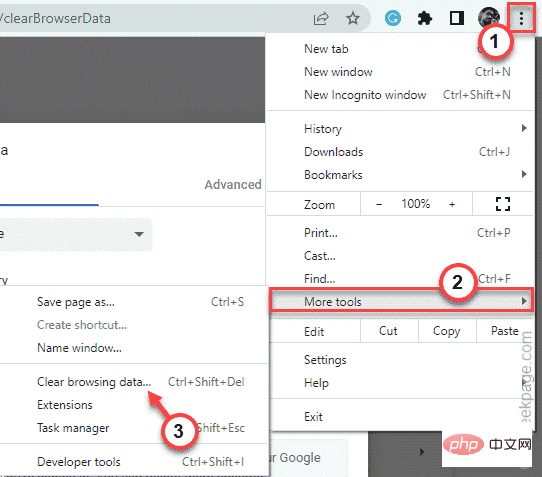
Task: Select Cast... menu entry
Action: pos(400,256)
